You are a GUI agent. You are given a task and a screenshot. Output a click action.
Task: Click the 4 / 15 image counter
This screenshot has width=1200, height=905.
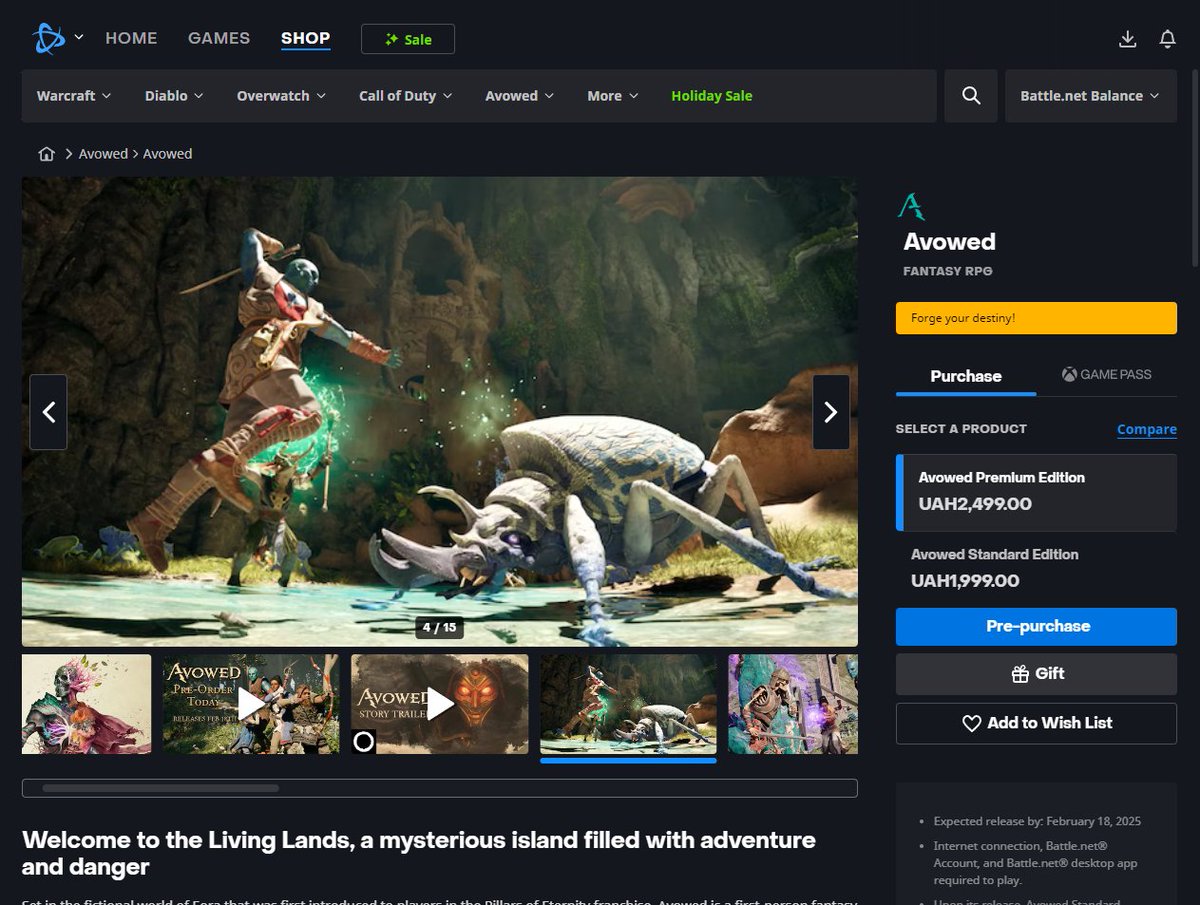coord(440,628)
